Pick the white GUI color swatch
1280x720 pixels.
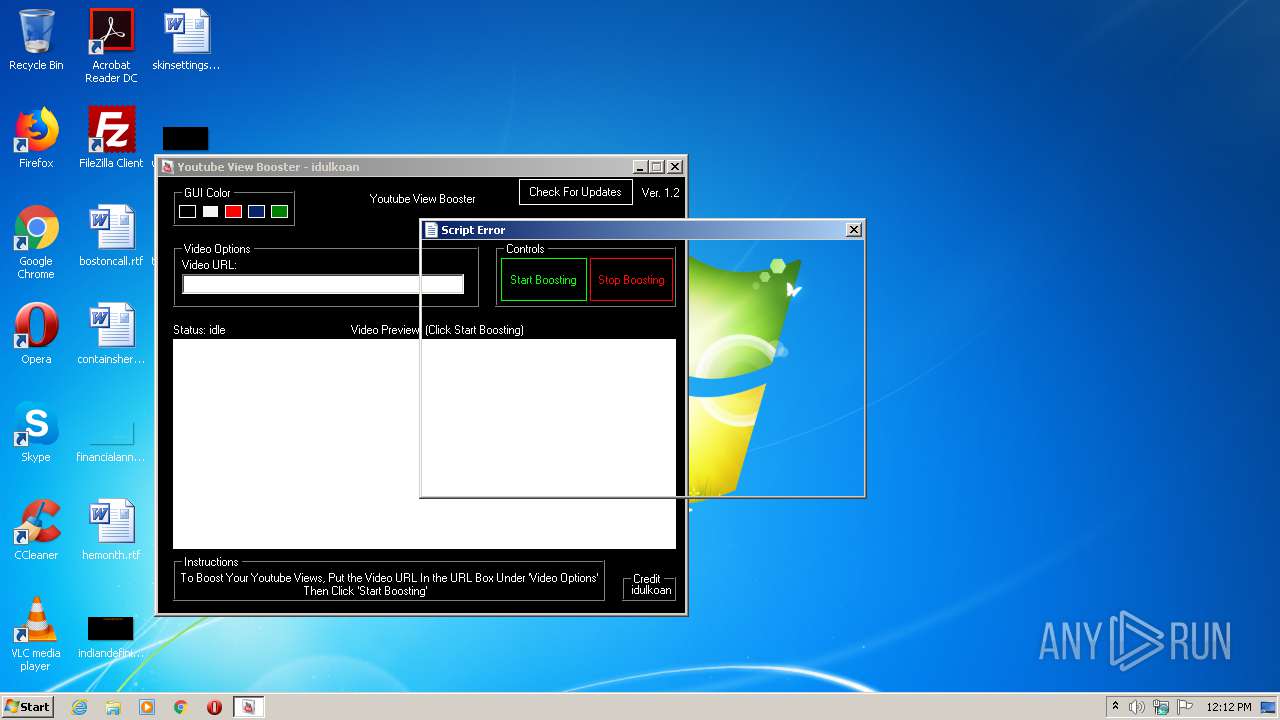pos(210,211)
